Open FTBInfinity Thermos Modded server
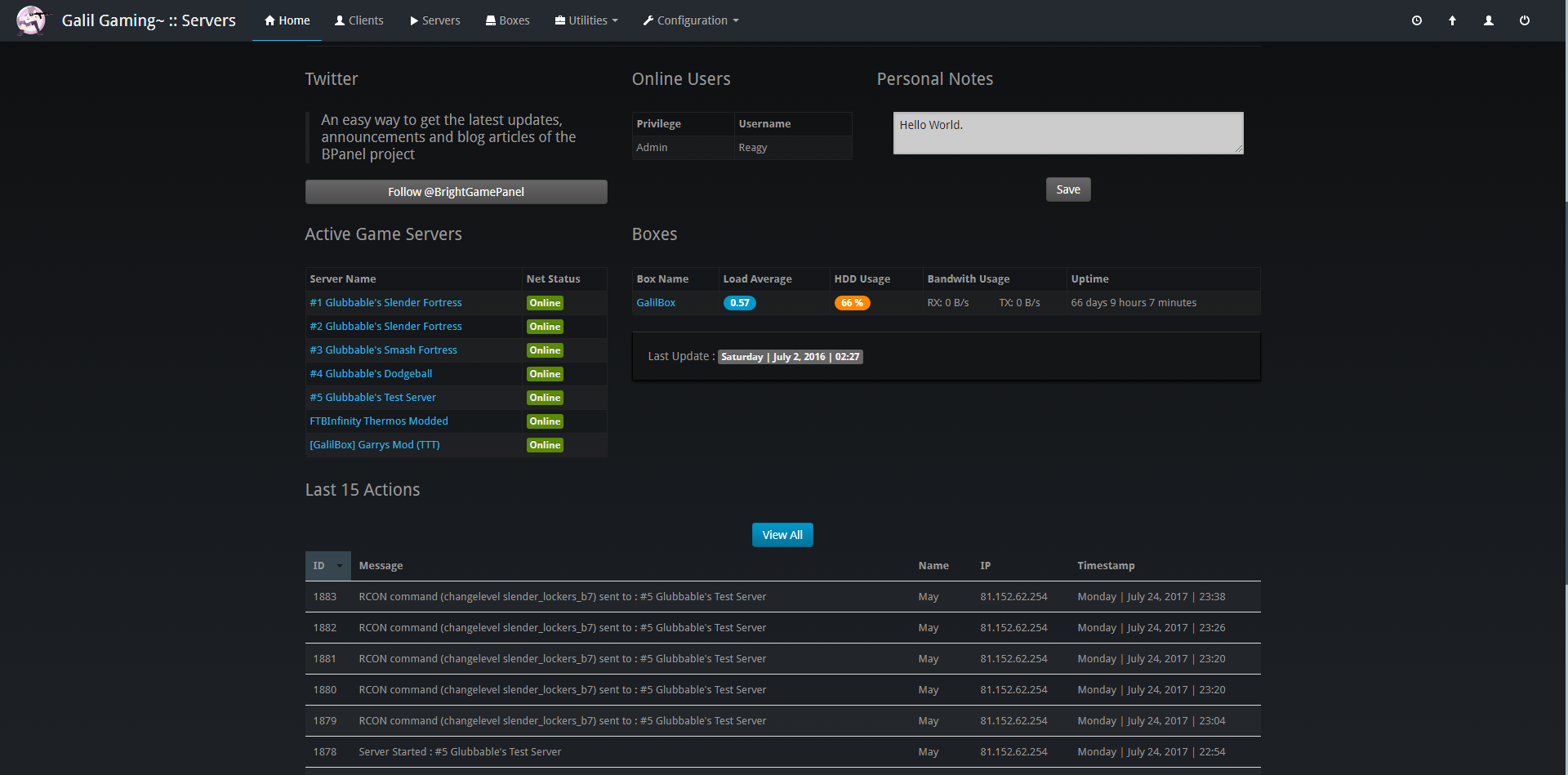The image size is (1568, 775). point(379,421)
